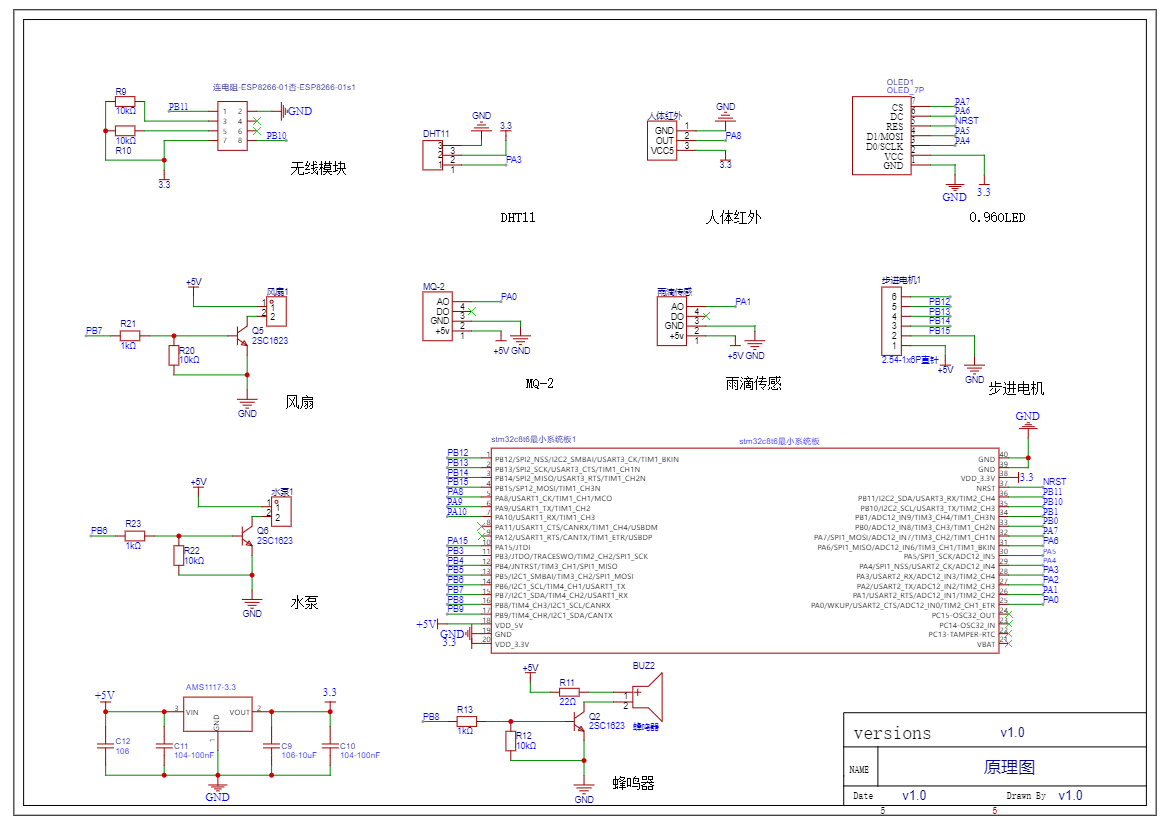Select capacitor C10 104-100nF symbol
The height and width of the screenshot is (825, 1170).
[330, 744]
